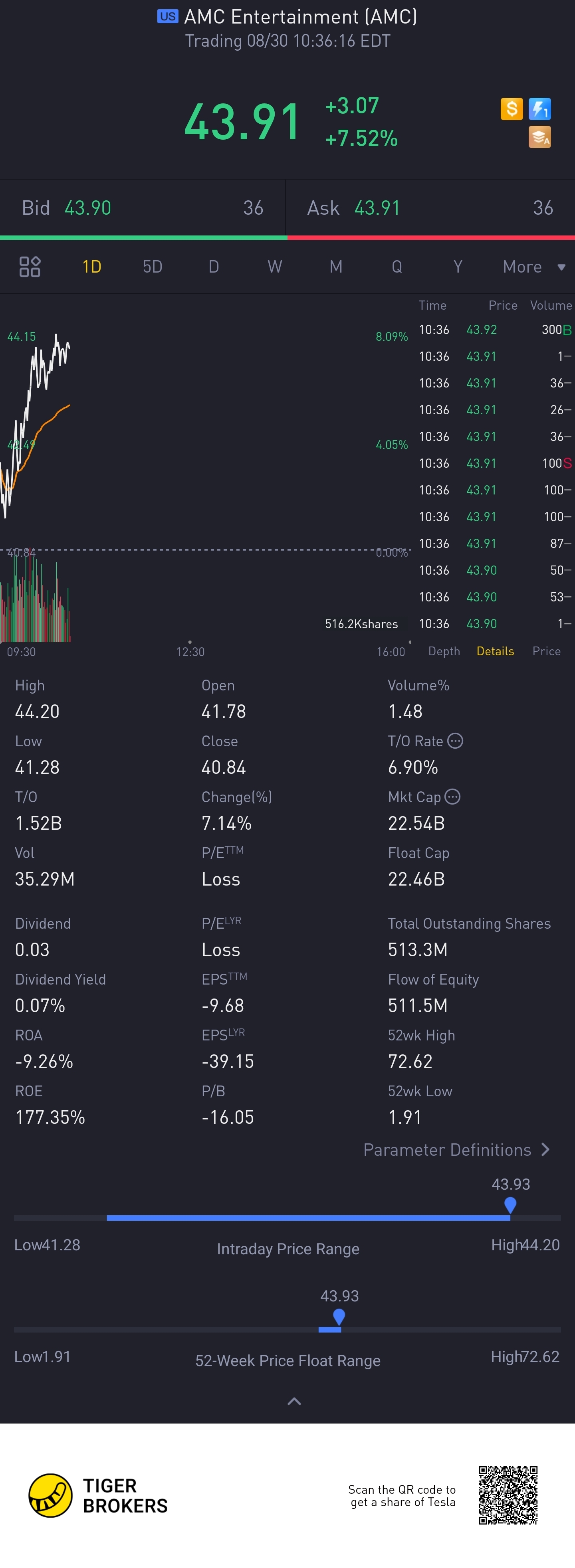
Task: Tap the Intraday Price Range blue bar
Action: tap(308, 1218)
